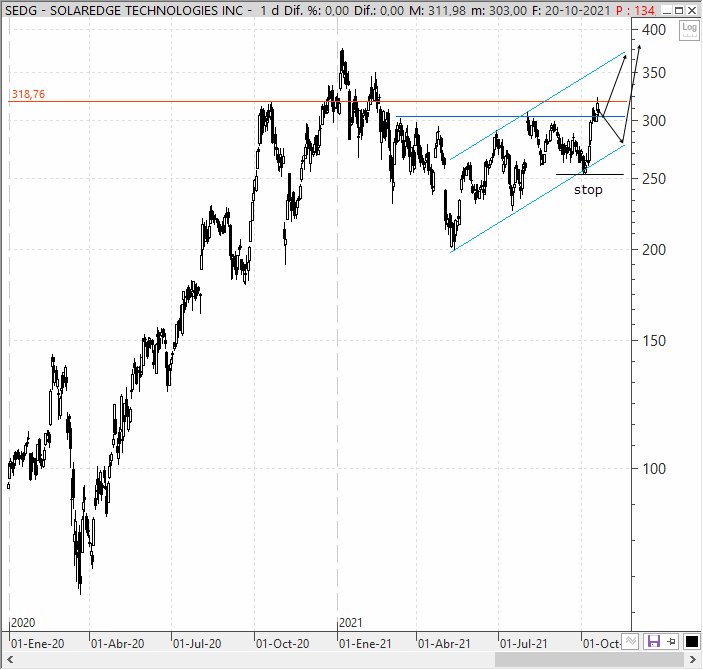This screenshot has width=703, height=670.
Task: Click the 01-Ene-21 date label
Action: [x=365, y=644]
